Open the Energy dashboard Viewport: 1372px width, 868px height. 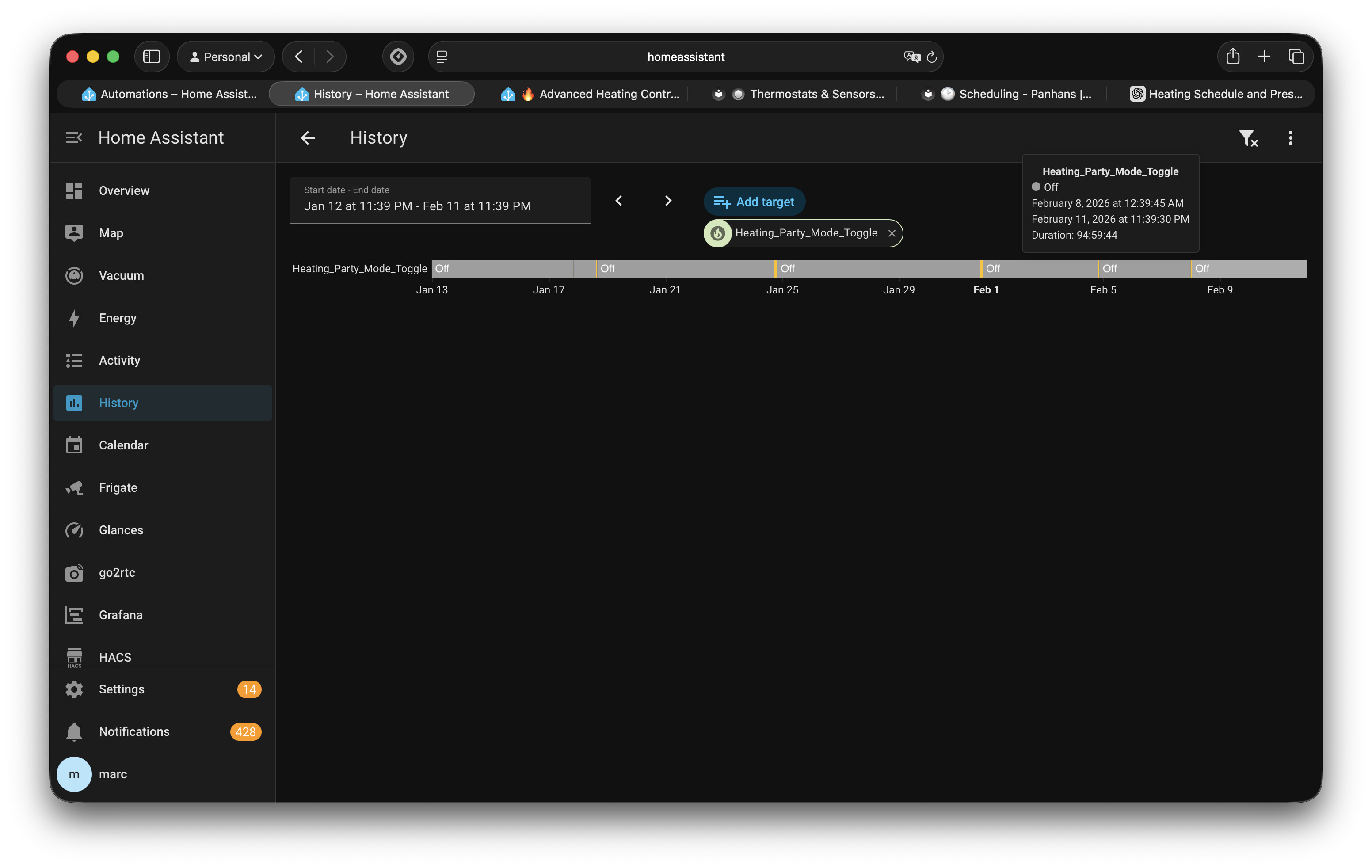[x=118, y=318]
